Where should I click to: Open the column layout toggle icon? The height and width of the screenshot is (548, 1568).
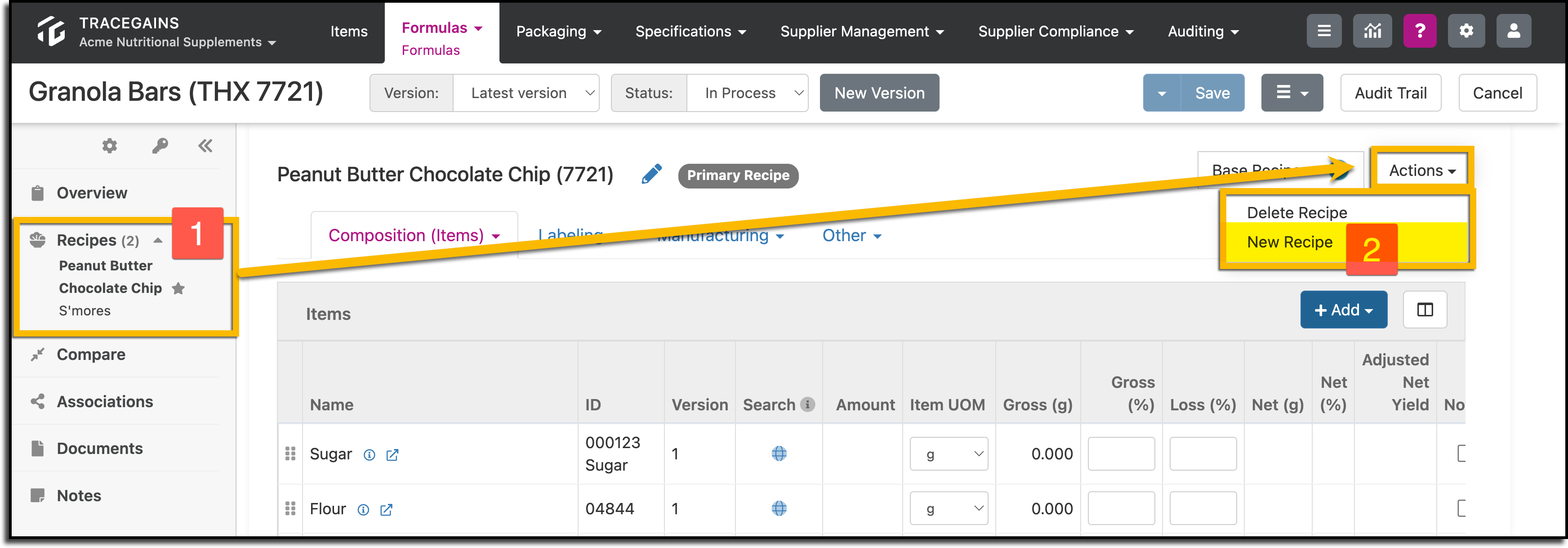[x=1425, y=310]
